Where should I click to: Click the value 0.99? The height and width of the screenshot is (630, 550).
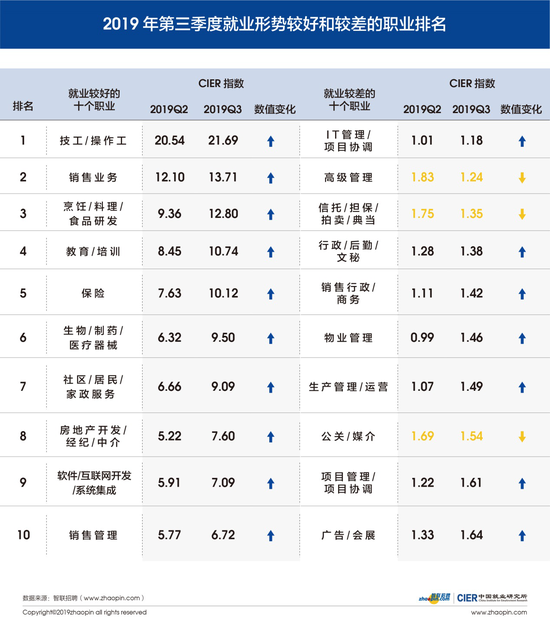click(x=422, y=338)
